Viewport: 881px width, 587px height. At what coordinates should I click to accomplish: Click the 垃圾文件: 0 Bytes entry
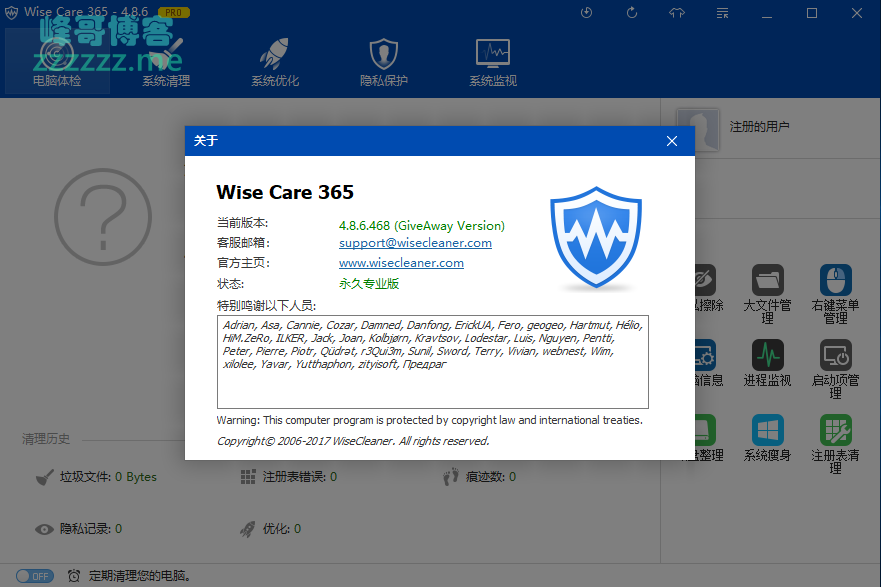point(97,477)
